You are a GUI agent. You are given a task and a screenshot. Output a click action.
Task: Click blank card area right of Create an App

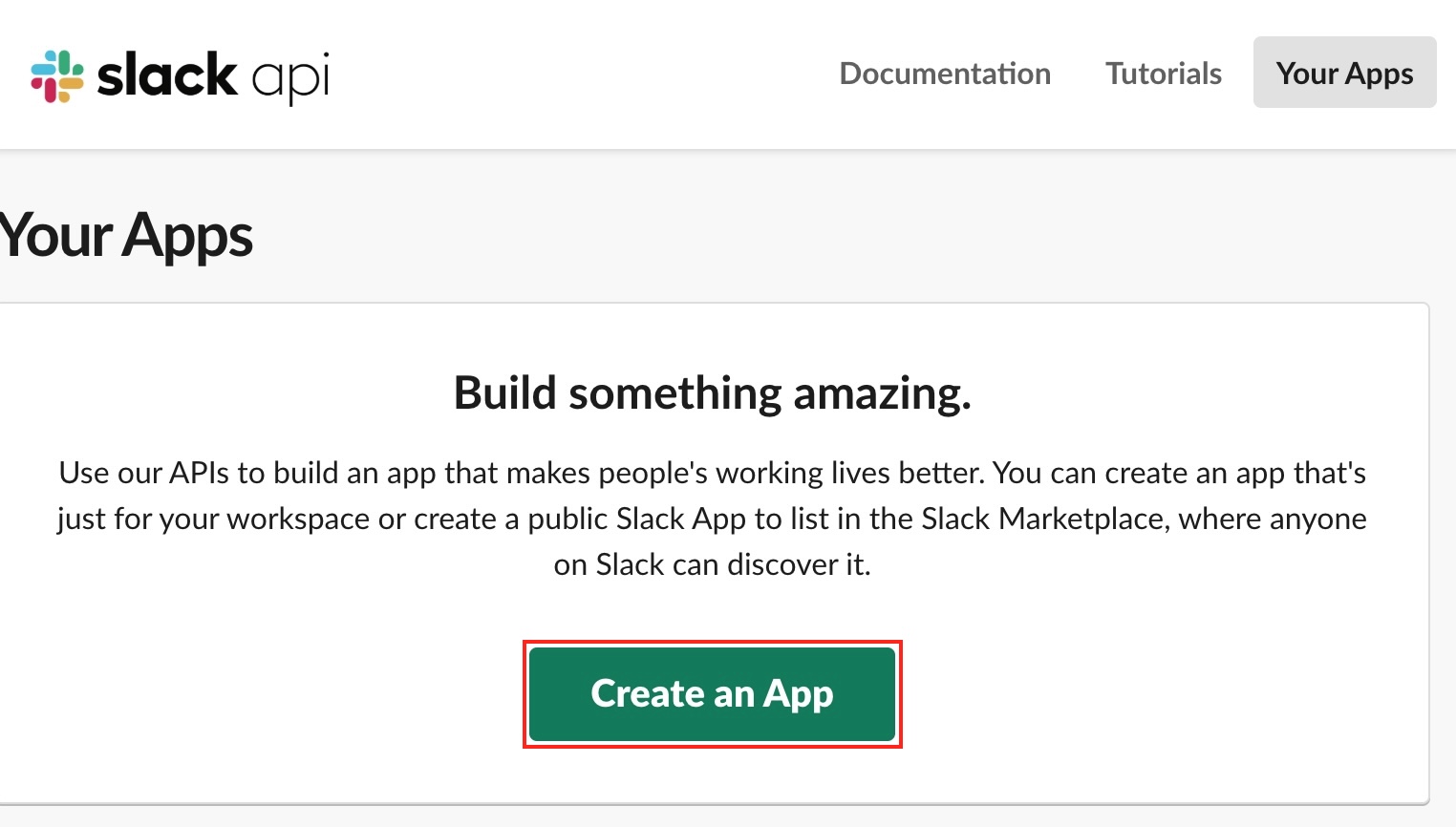point(1146,694)
